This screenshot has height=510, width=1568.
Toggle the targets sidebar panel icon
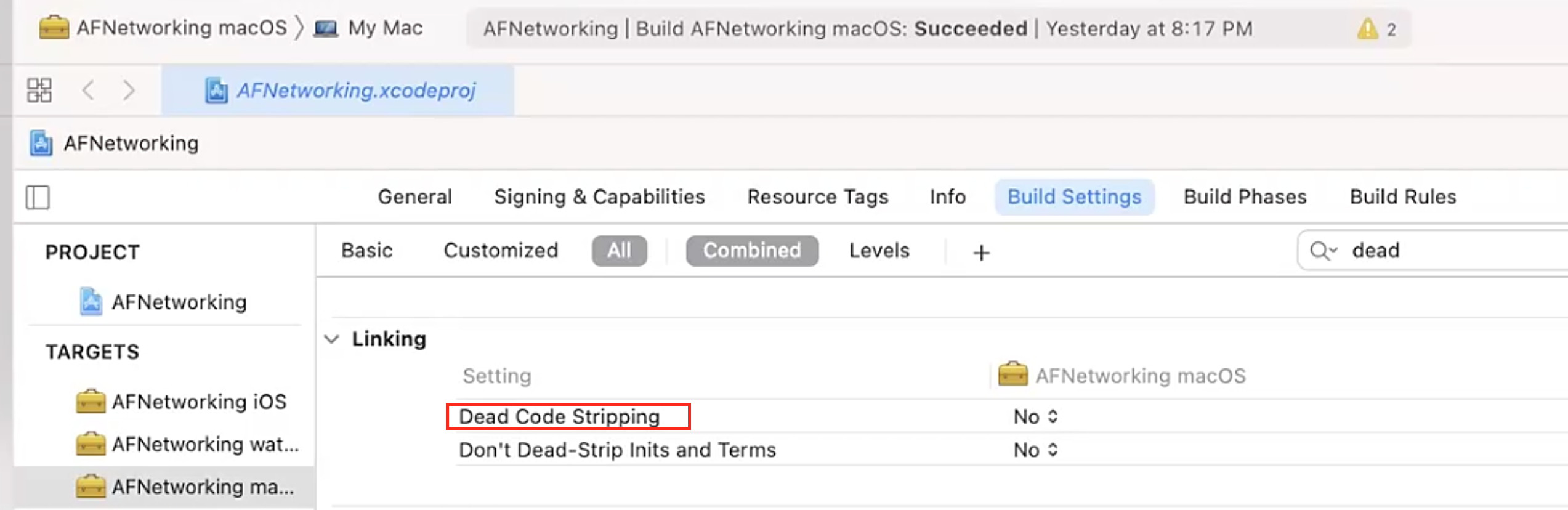click(x=38, y=198)
